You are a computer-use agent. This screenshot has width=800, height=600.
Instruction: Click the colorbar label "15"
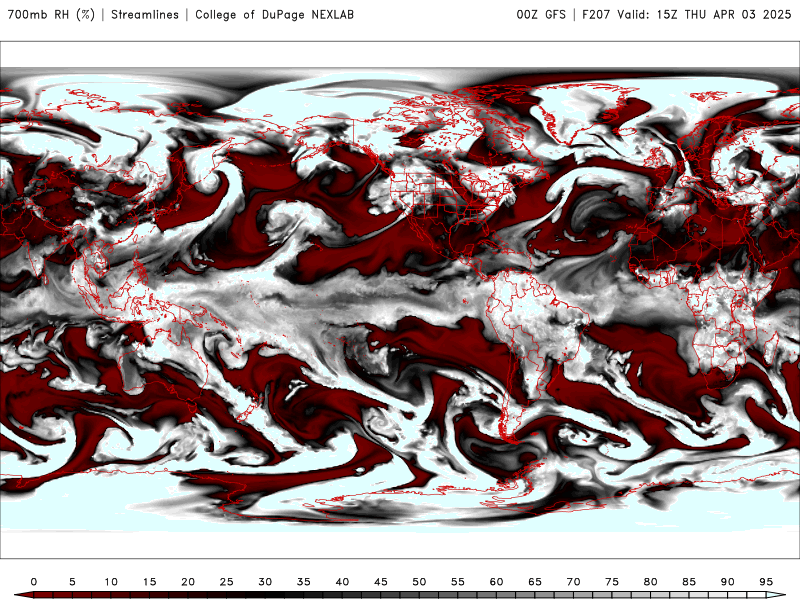[149, 582]
